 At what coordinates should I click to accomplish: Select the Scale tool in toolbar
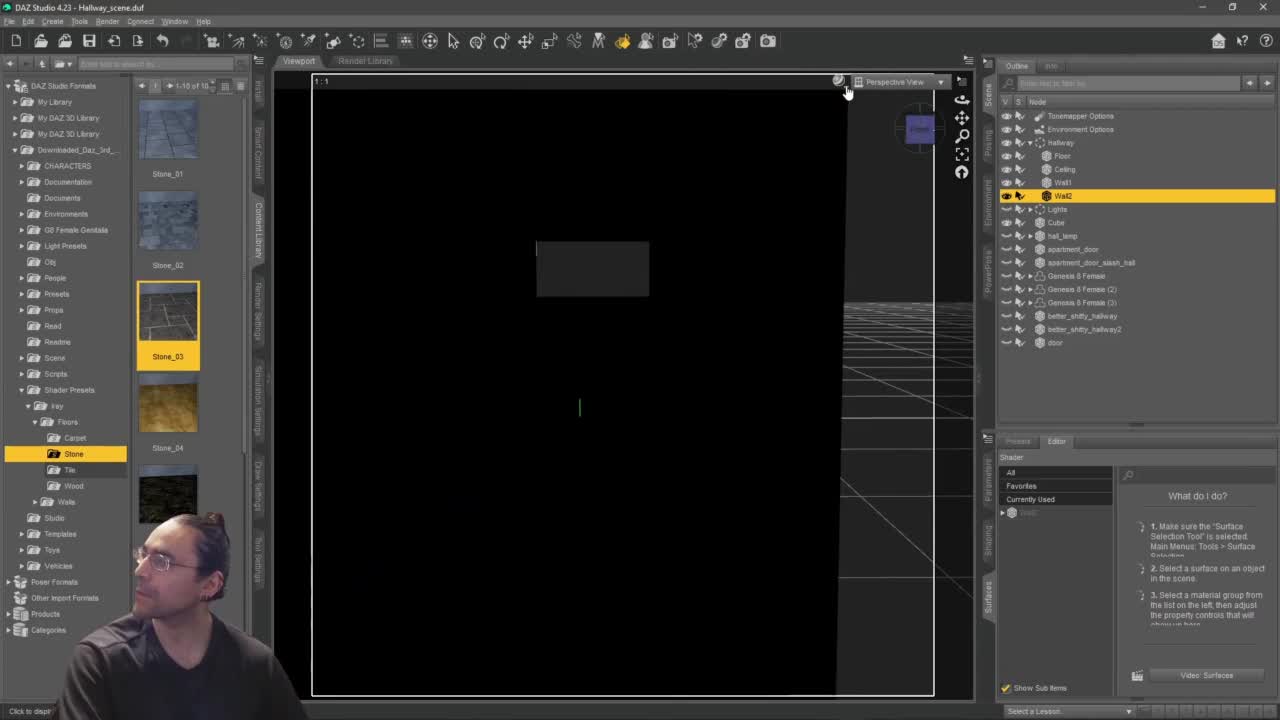point(549,41)
